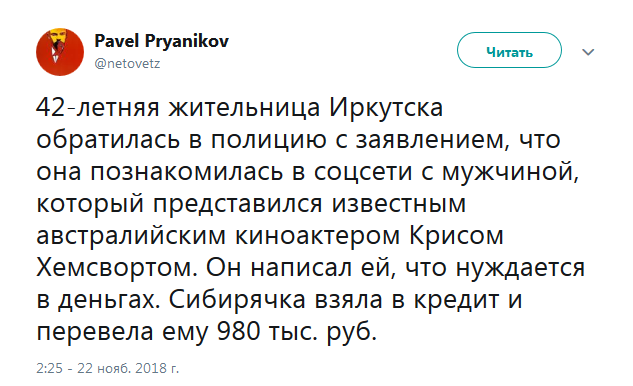Open Pavel Pryanikov's round profile avatar
Viewport: 633px width, 386px height.
[60, 52]
